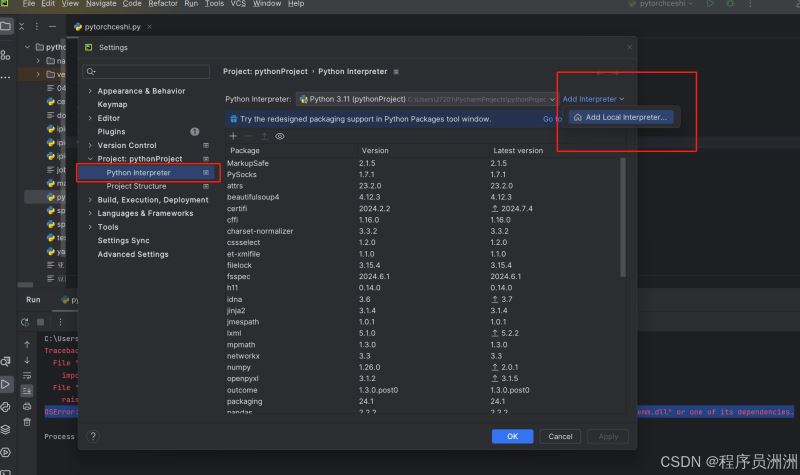Screen dimensions: 800x475
Task: Click the scroll down arrow in Run panel
Action: point(27,360)
